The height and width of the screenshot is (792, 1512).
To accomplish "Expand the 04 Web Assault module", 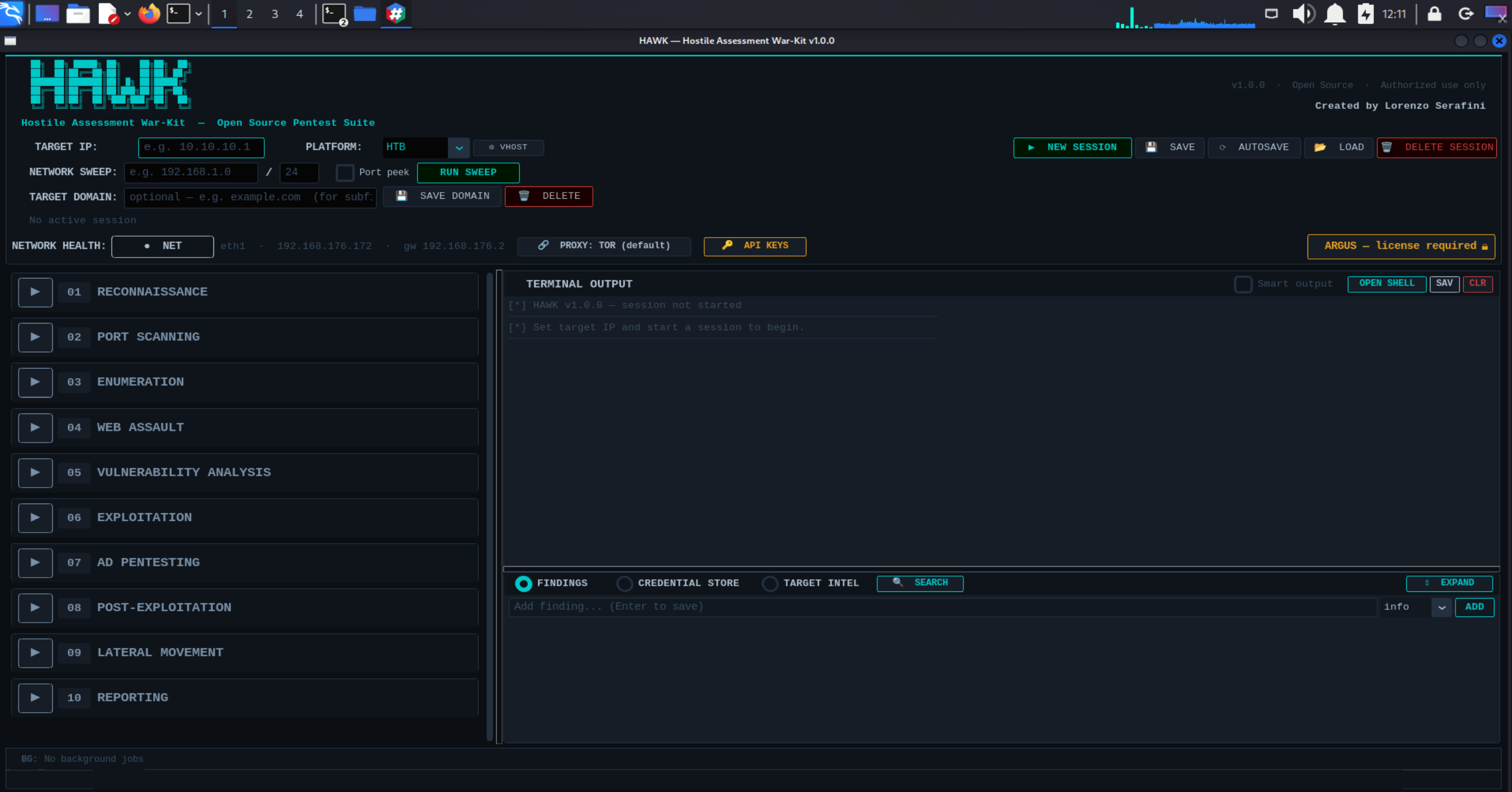I will (x=35, y=427).
